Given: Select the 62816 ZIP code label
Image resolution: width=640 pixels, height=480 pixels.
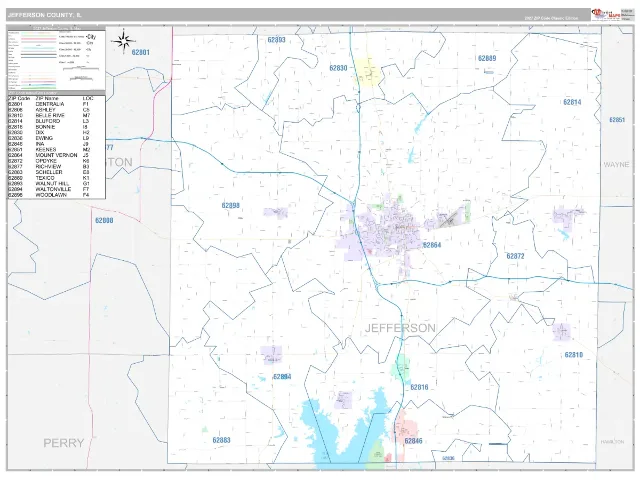Looking at the screenshot, I should [x=419, y=387].
